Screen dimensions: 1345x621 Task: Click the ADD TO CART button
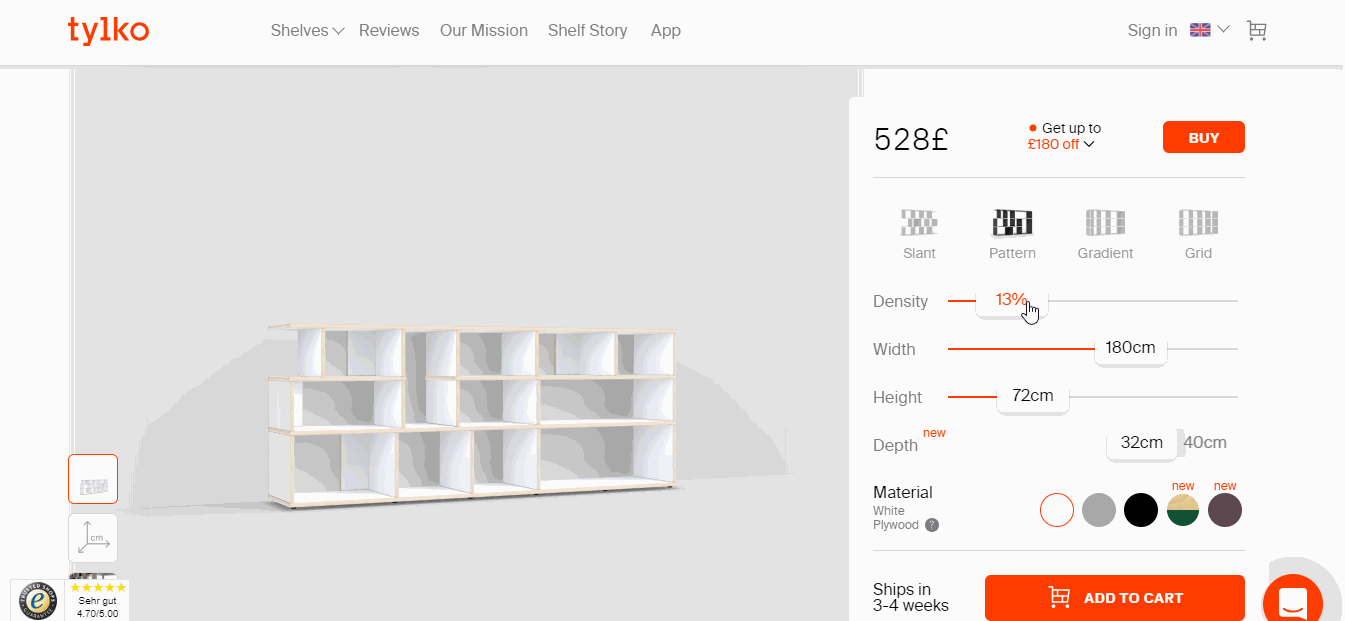pos(1114,598)
